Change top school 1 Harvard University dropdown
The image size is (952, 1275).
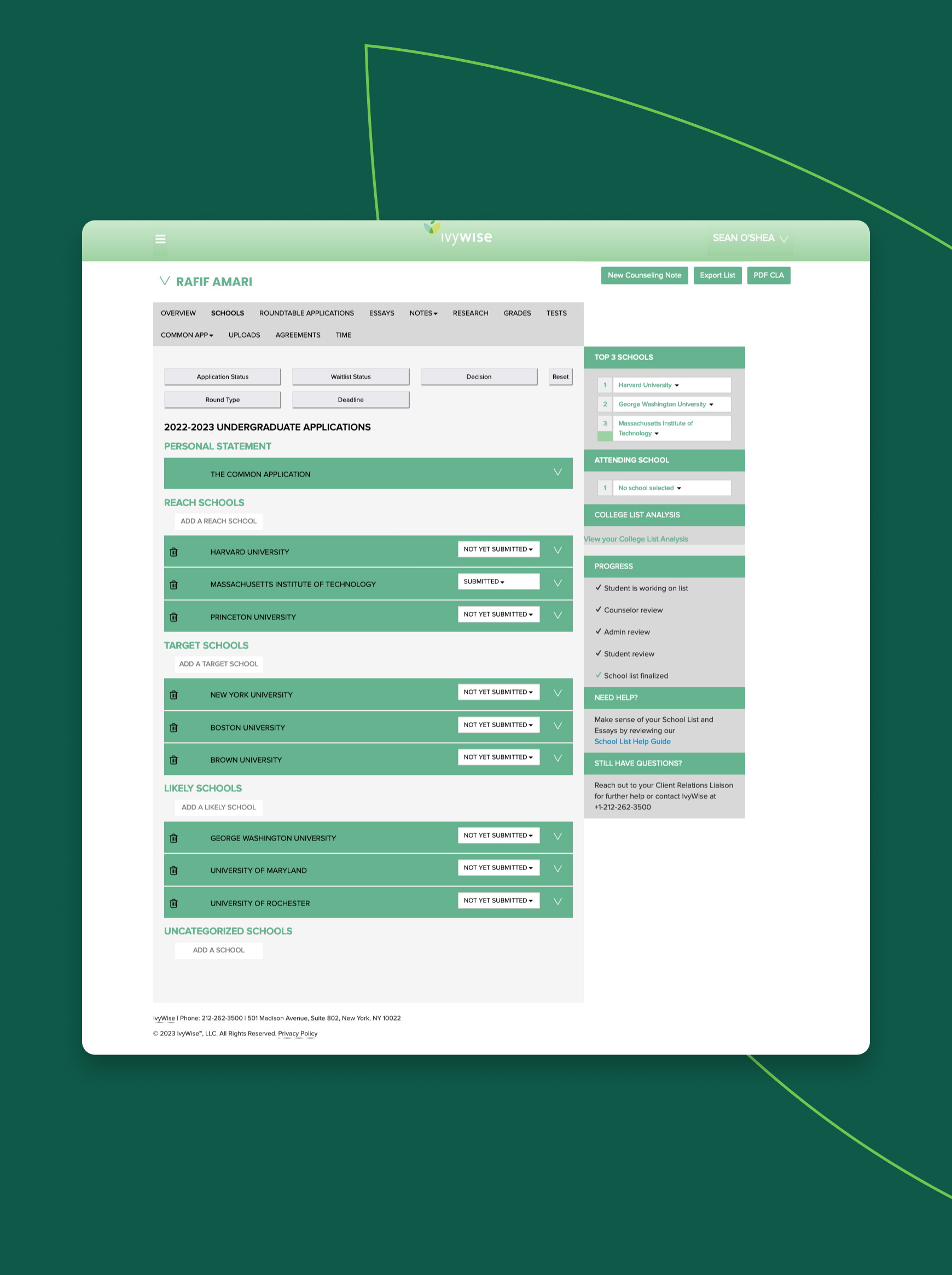pyautogui.click(x=671, y=385)
